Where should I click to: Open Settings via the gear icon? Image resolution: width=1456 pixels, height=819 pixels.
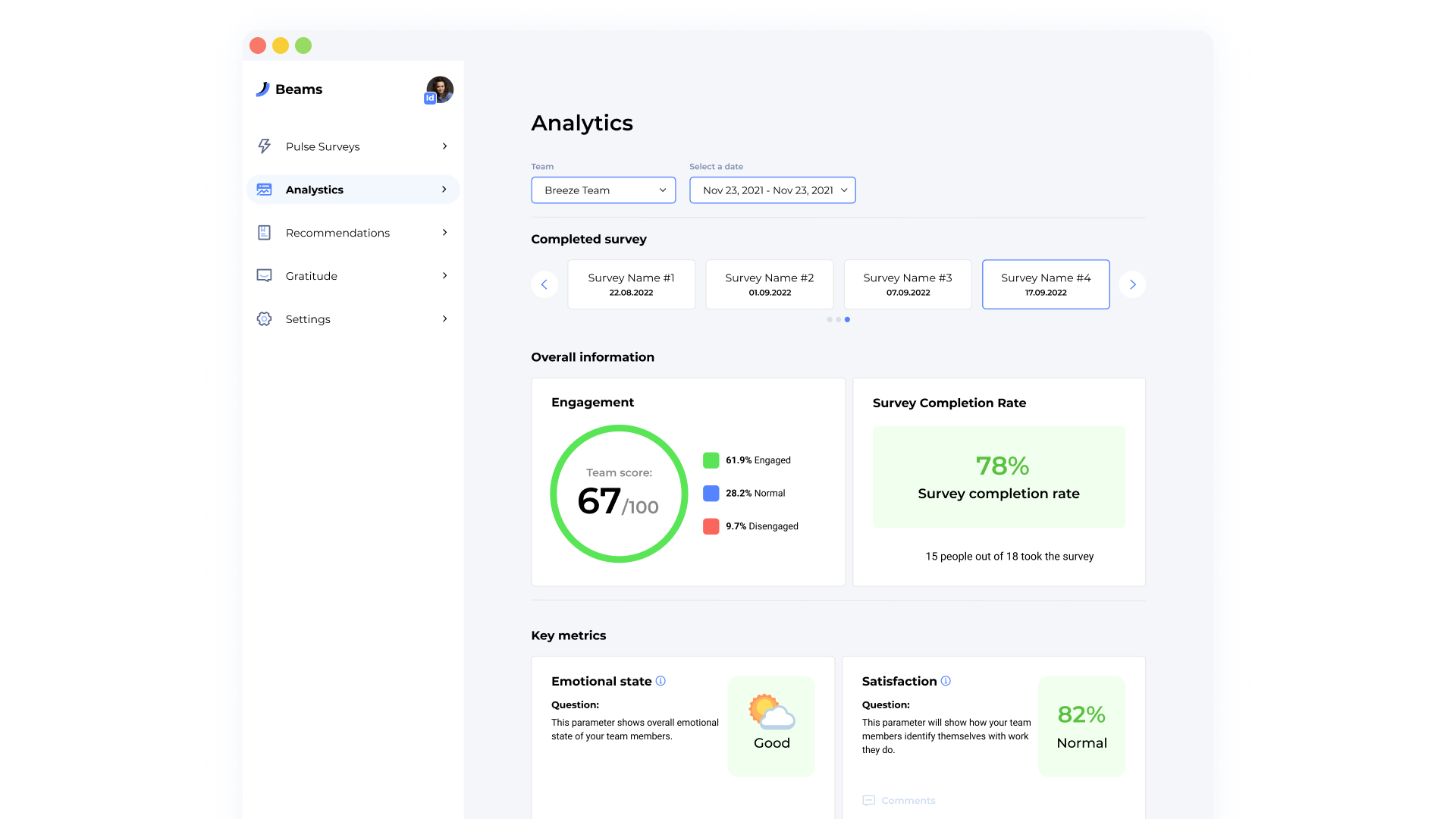click(x=264, y=318)
